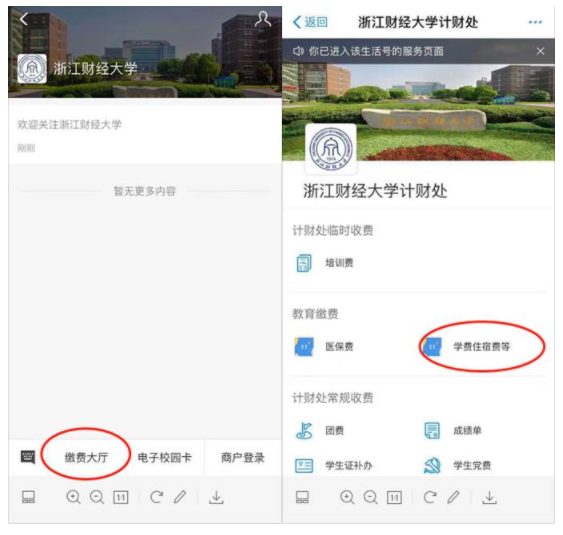The width and height of the screenshot is (563, 535).
Task: Choose 学费住宿费等 payment option
Action: click(x=467, y=346)
